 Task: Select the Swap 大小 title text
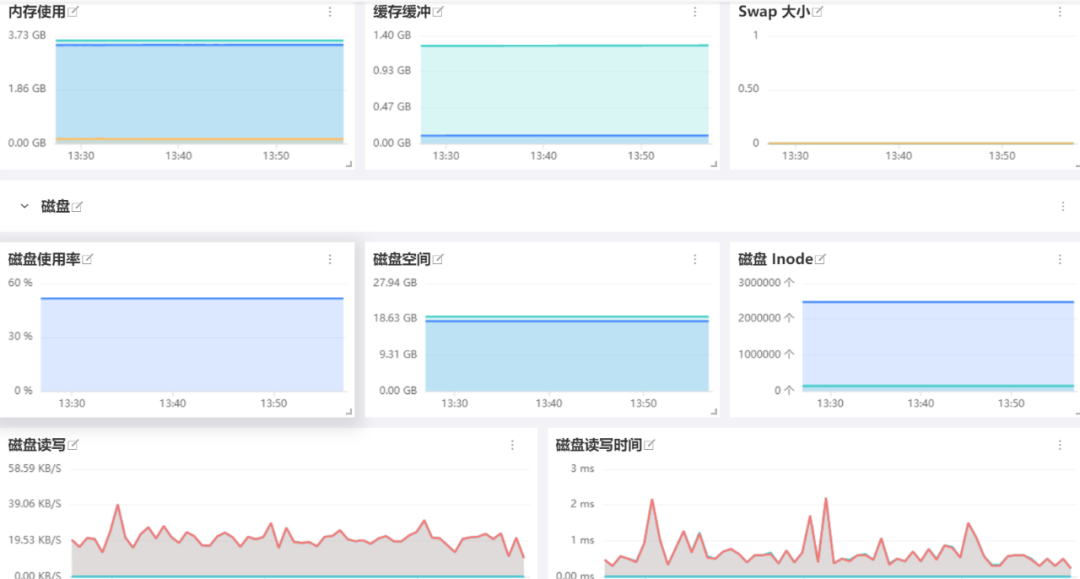coord(774,12)
